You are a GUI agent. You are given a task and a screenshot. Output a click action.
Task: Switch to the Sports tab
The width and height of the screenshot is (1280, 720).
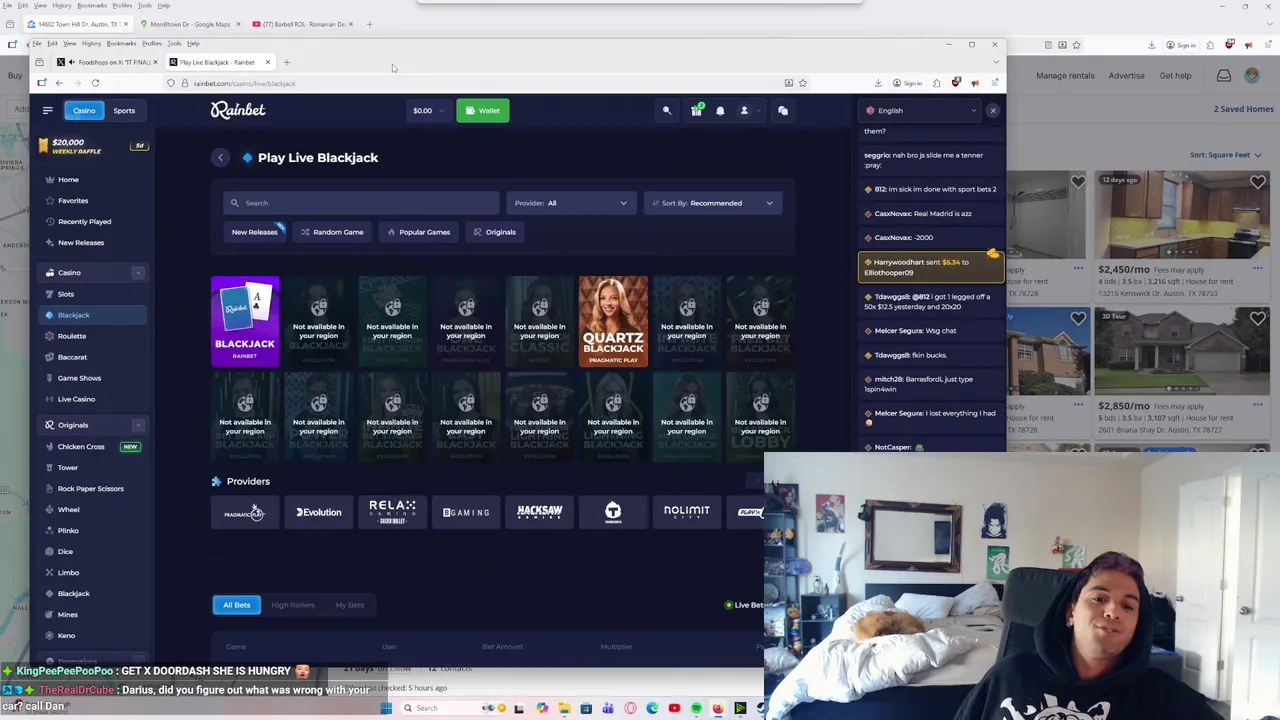[124, 111]
